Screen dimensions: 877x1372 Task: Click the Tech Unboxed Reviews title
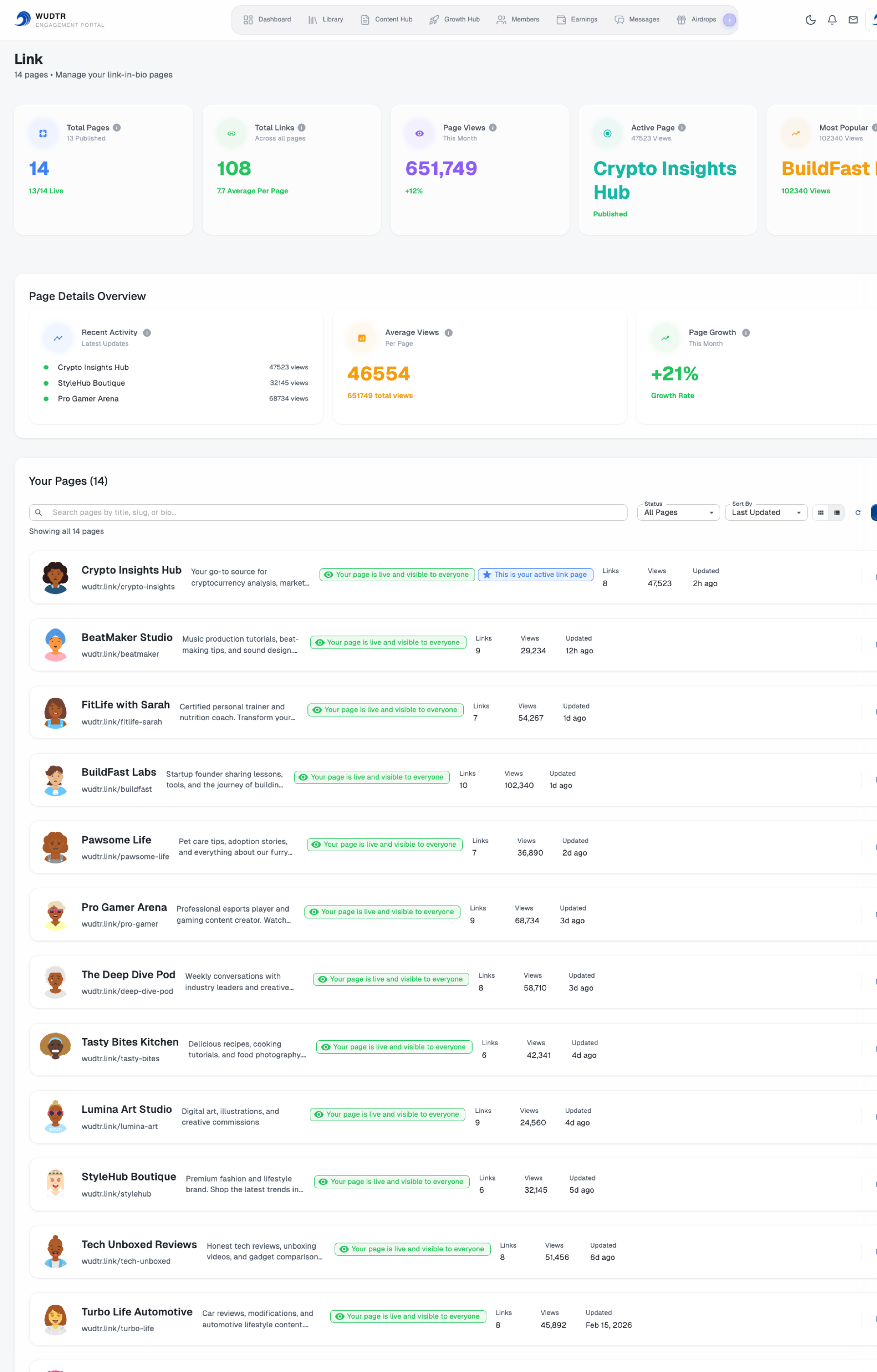[x=139, y=1244]
